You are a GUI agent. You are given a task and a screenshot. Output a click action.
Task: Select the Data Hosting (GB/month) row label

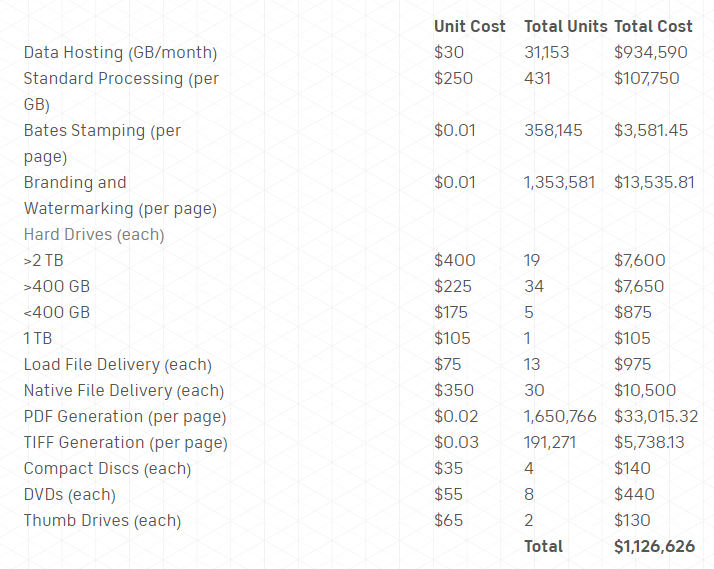pos(120,52)
